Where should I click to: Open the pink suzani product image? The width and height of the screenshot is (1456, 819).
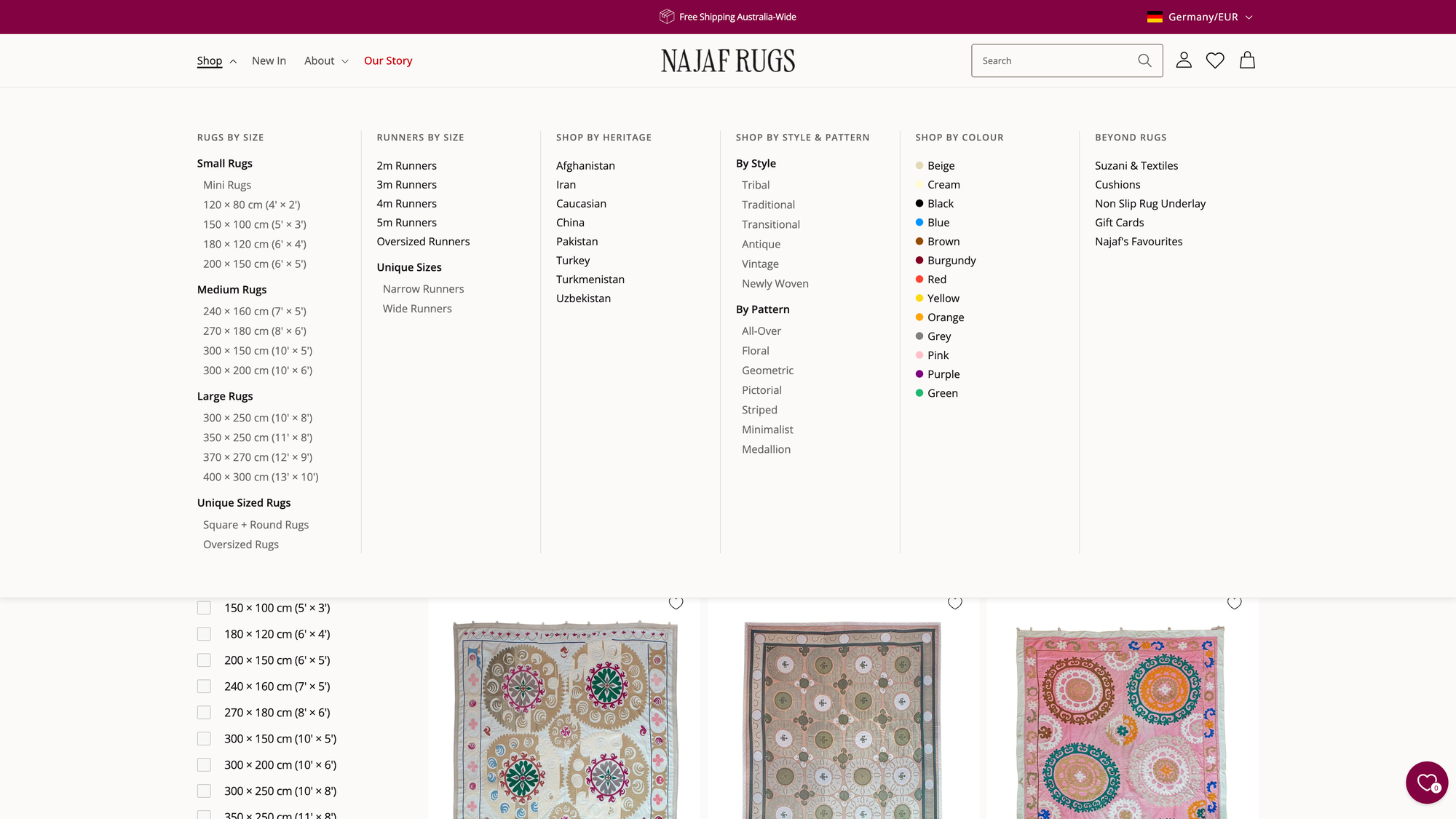click(x=1123, y=721)
